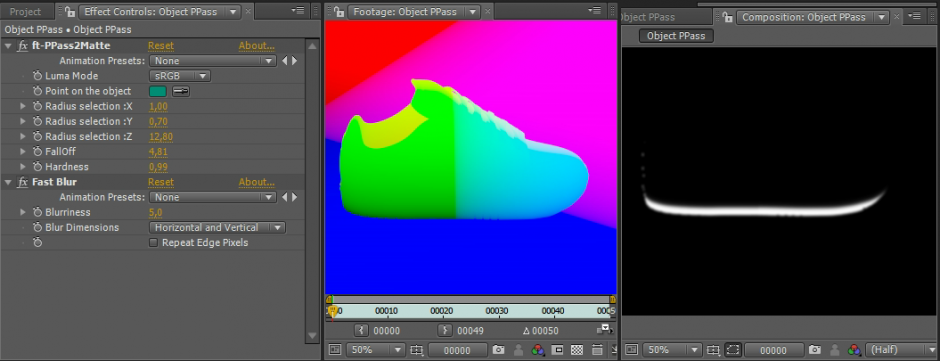The image size is (940, 361).
Task: Go to previous preset for Fast Blur
Action: click(x=285, y=197)
